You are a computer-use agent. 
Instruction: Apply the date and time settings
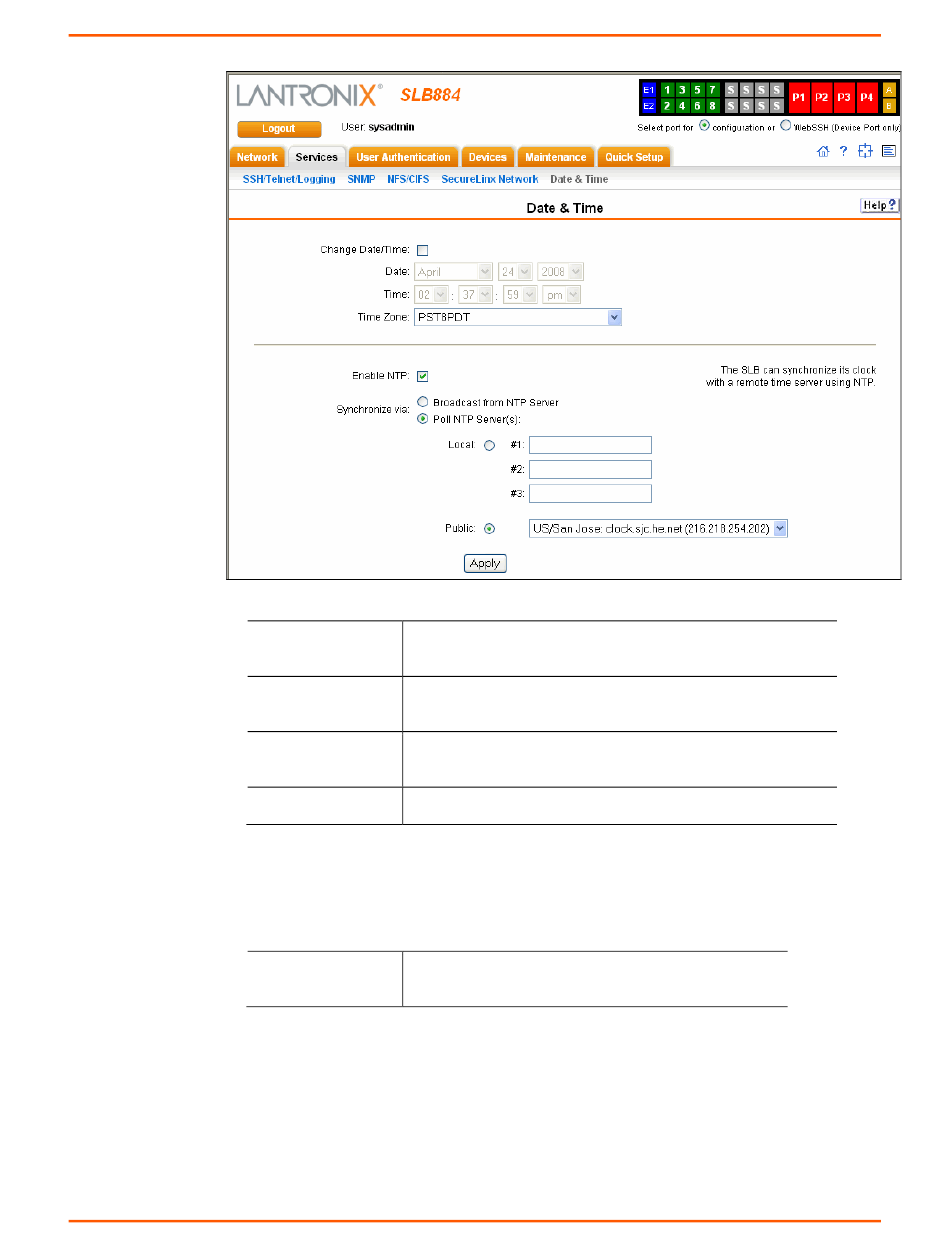tap(485, 564)
